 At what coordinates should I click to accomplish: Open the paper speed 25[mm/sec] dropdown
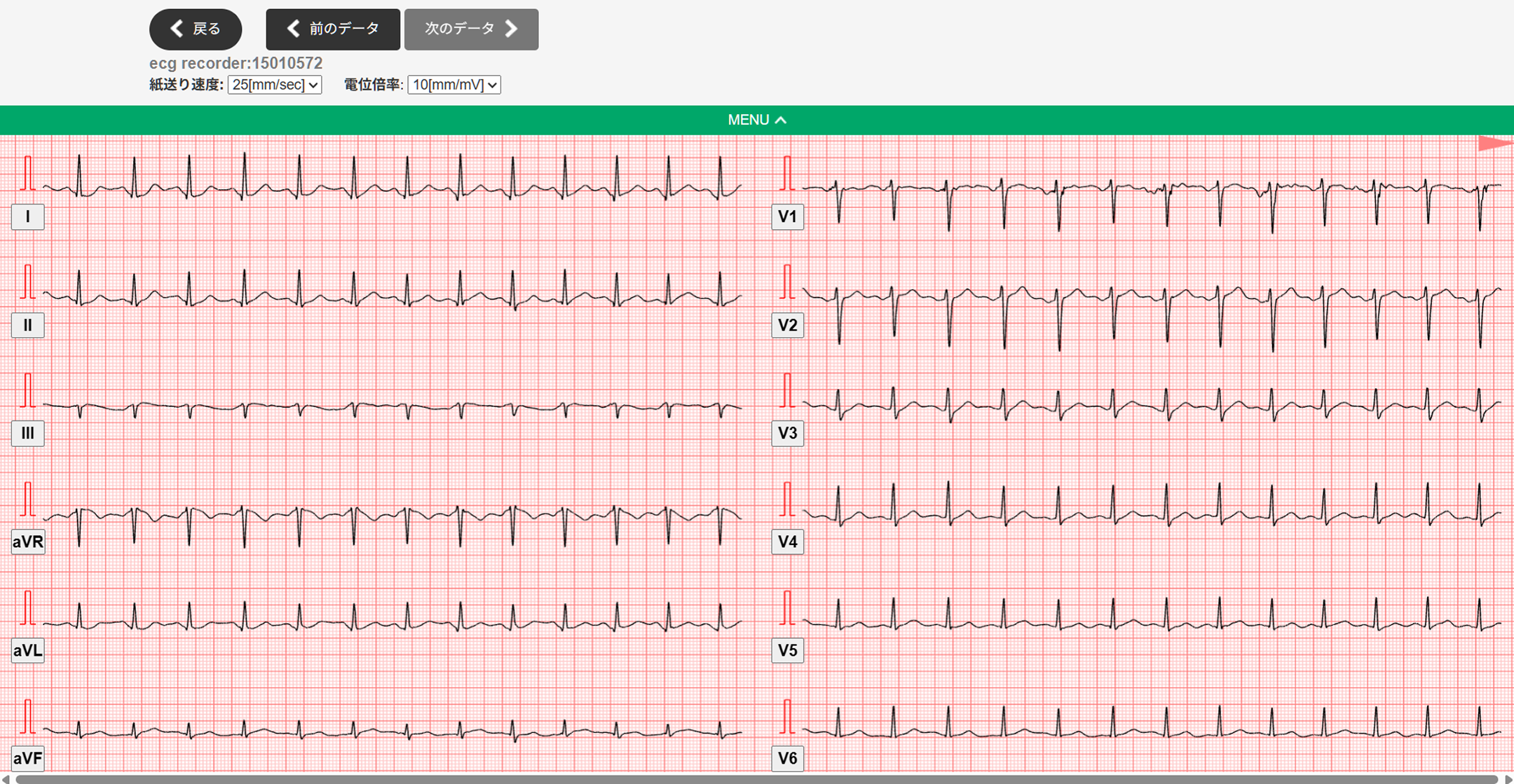click(275, 85)
